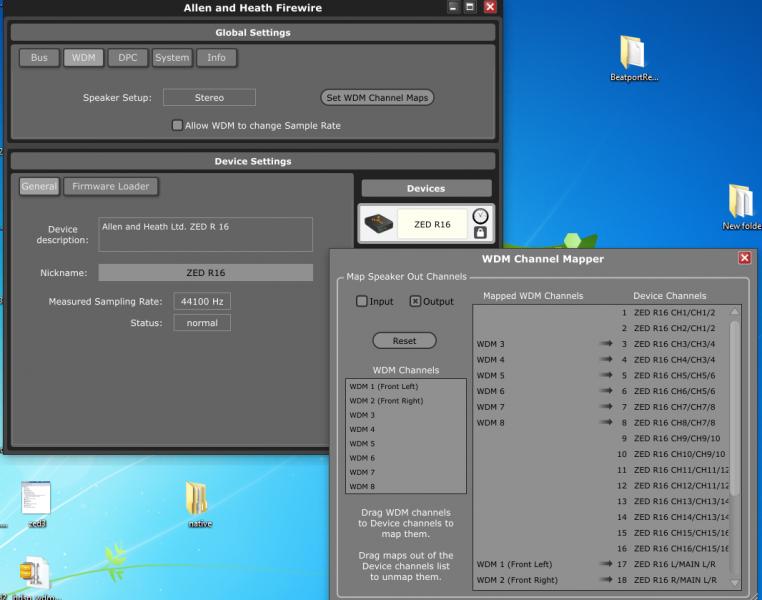Switch to the WDM tab

pyautogui.click(x=84, y=57)
